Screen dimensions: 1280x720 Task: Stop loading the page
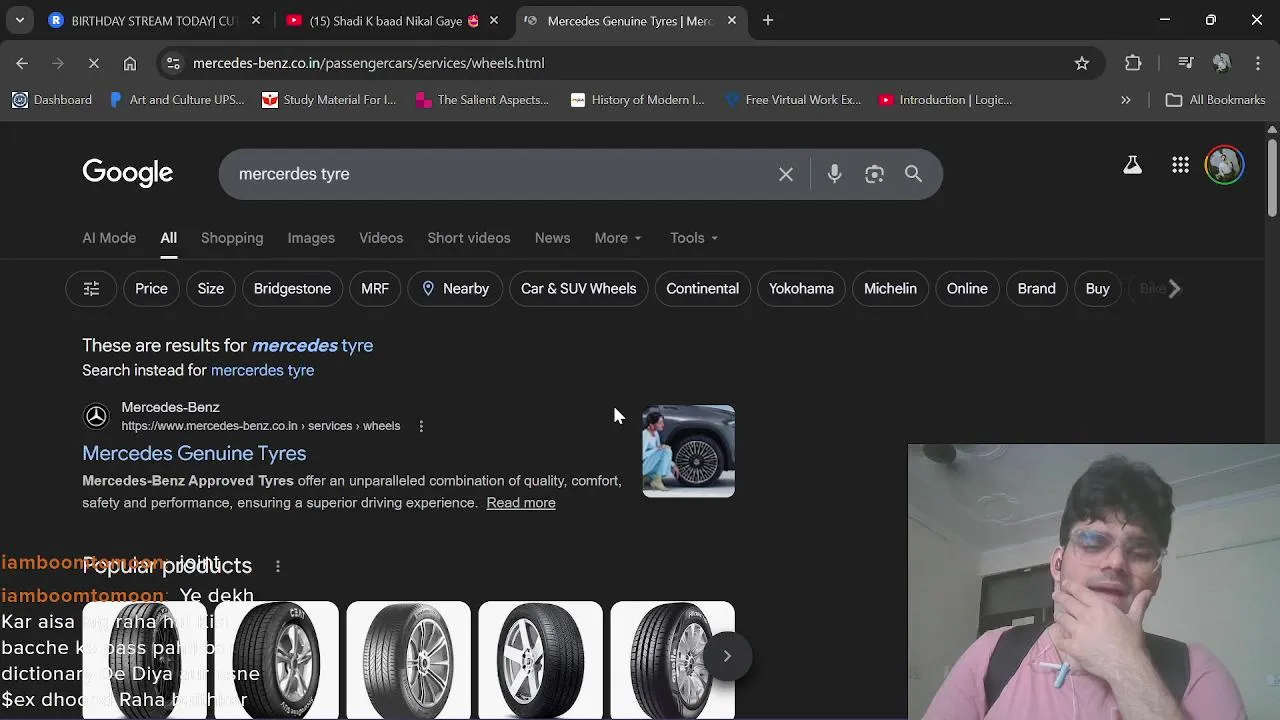pyautogui.click(x=93, y=63)
